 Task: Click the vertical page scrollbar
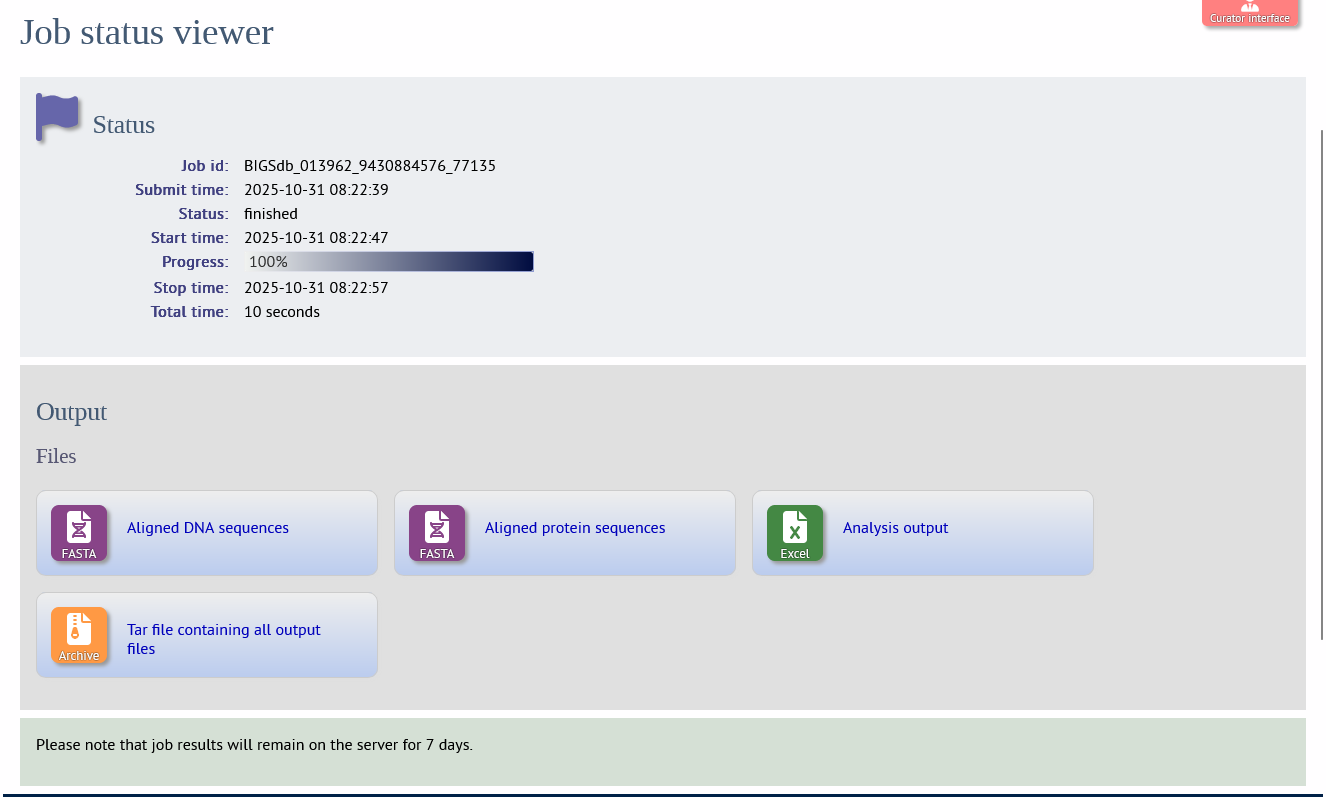(x=1322, y=385)
